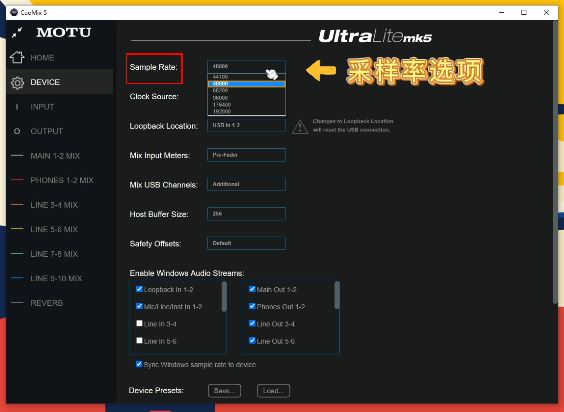564x412 pixels.
Task: Click the Sample Rate dropdown box
Action: click(246, 67)
